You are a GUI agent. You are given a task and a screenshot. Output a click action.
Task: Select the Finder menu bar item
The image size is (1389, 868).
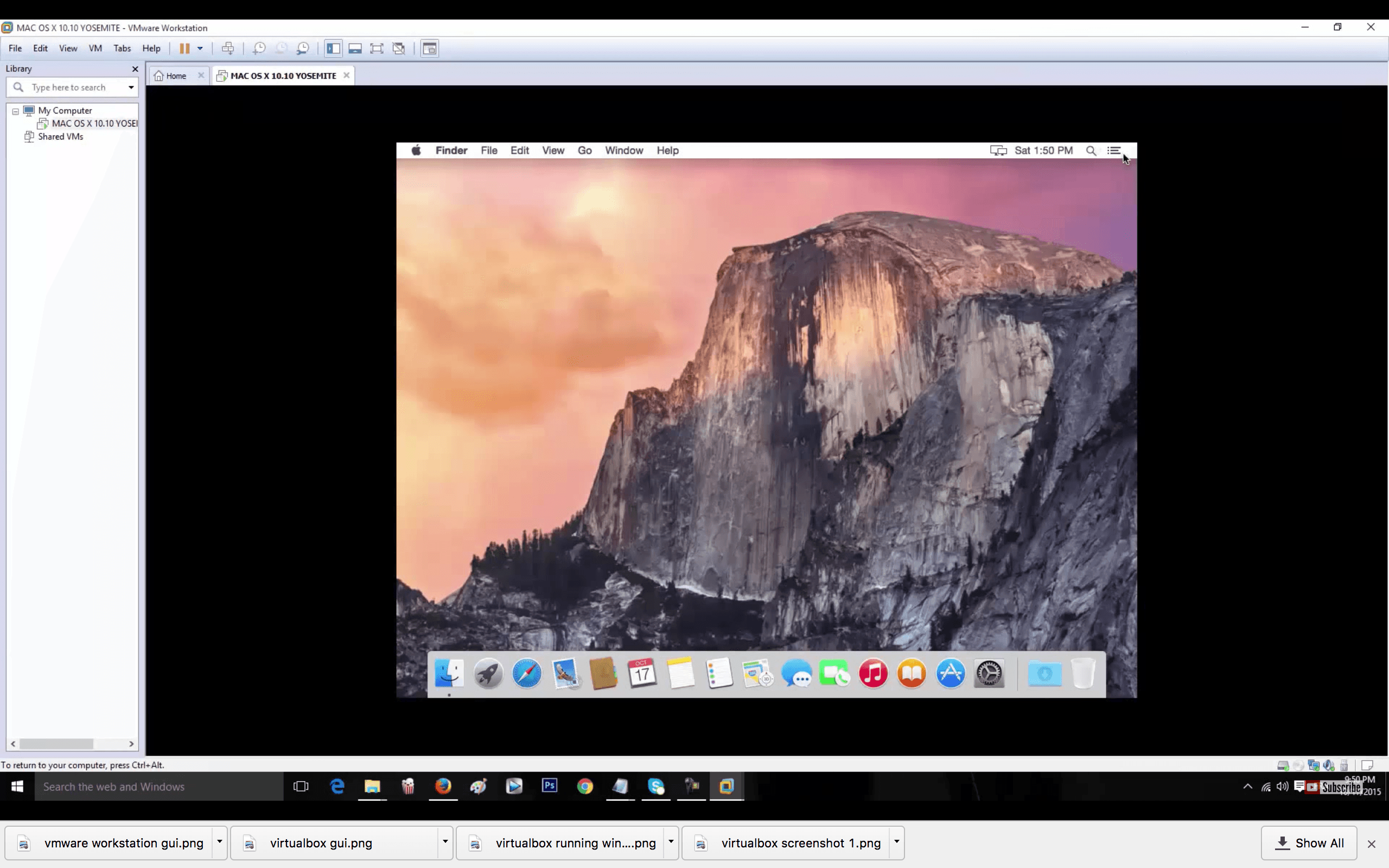click(x=450, y=150)
